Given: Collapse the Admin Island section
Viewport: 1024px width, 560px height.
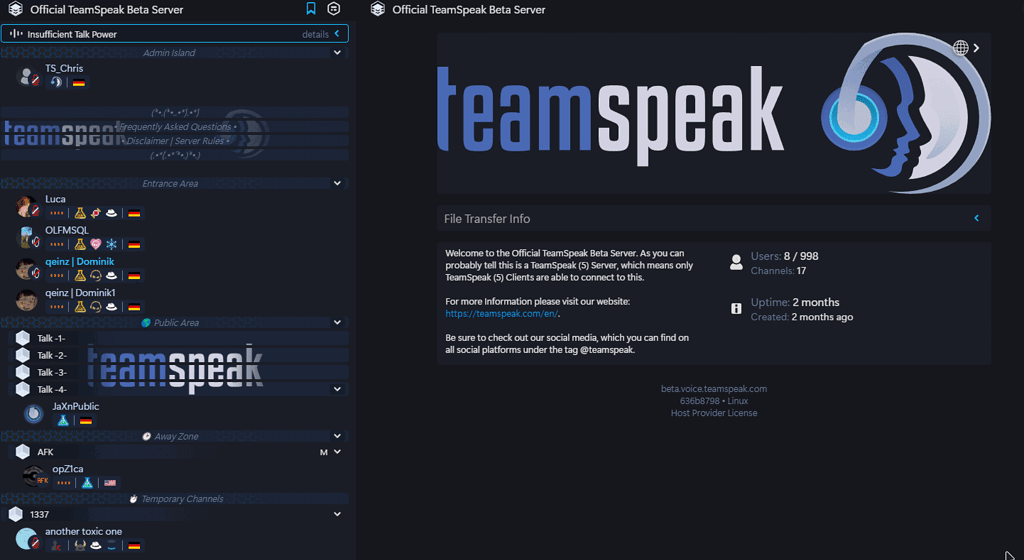Looking at the screenshot, I should tap(337, 53).
